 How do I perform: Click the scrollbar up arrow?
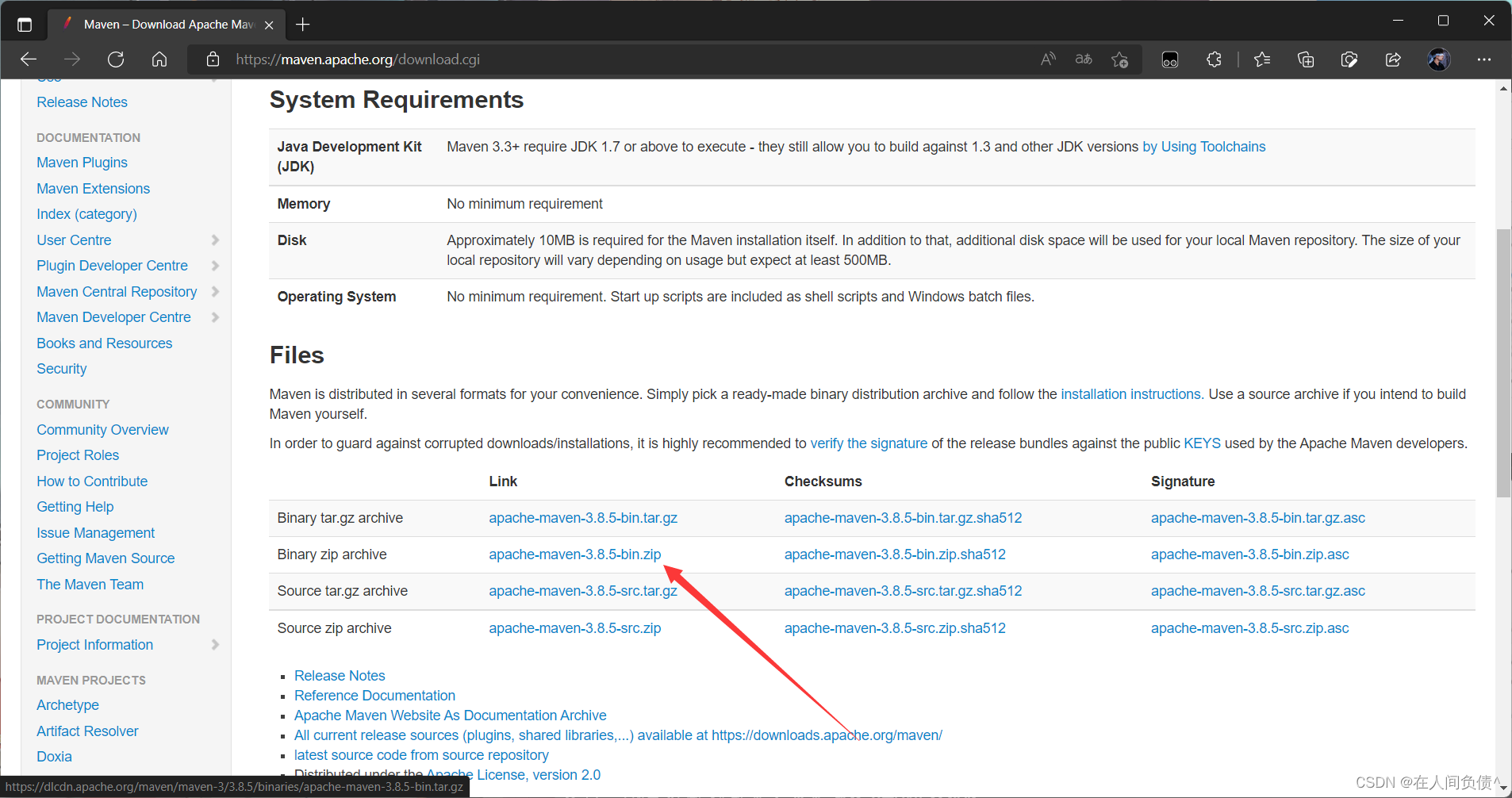1503,88
